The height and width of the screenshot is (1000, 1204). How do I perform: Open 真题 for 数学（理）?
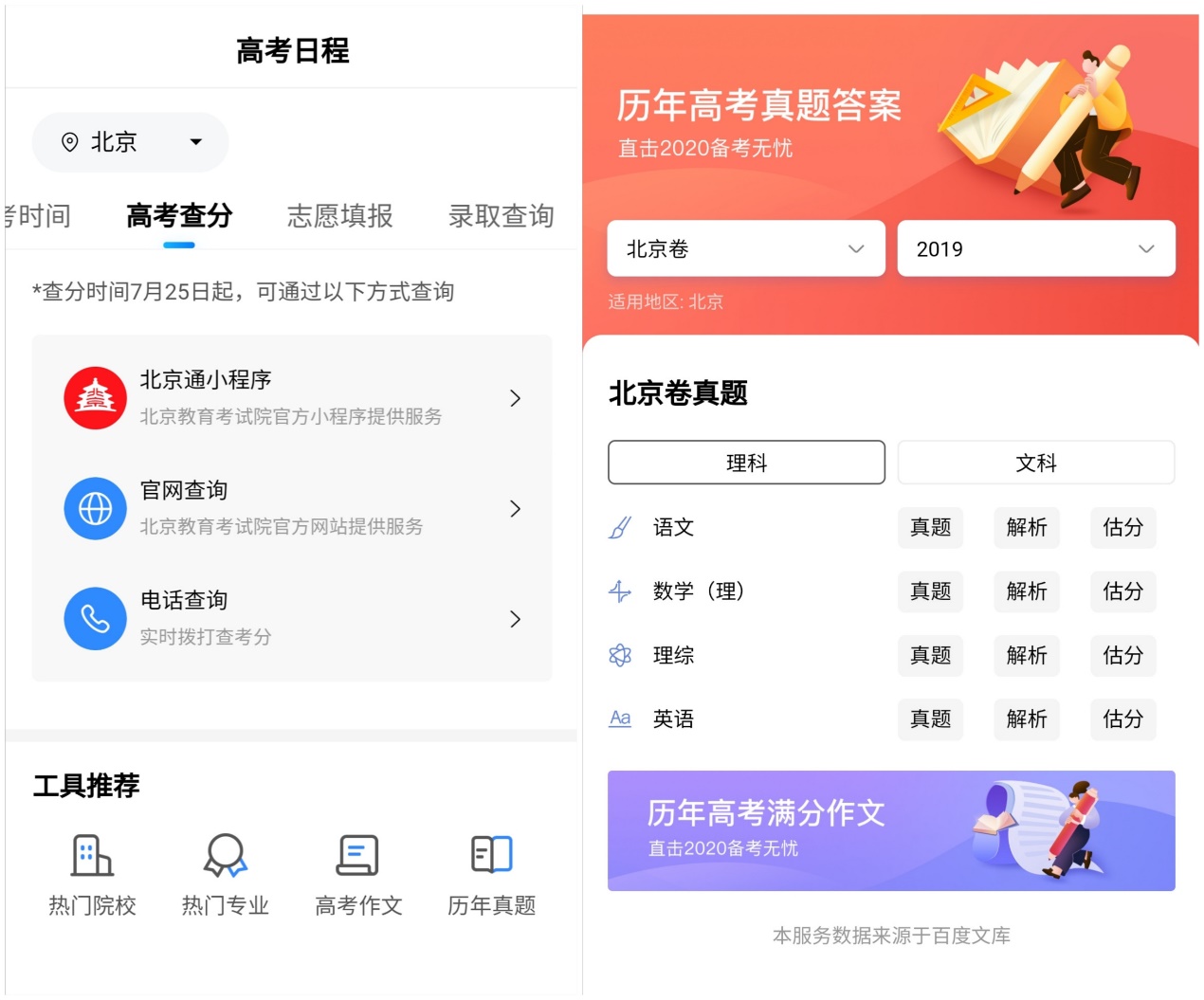click(930, 591)
